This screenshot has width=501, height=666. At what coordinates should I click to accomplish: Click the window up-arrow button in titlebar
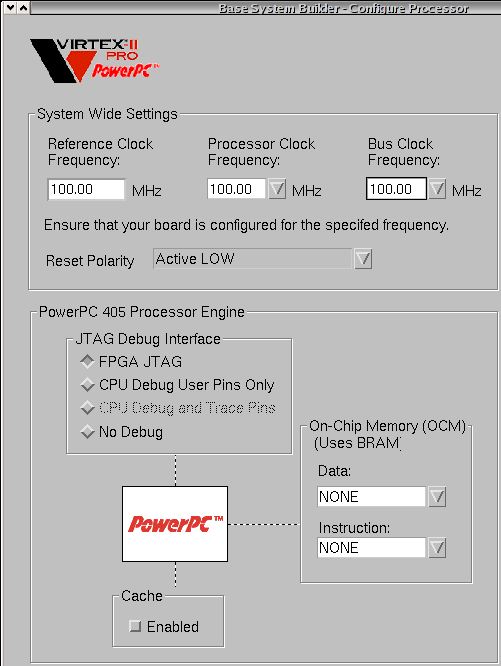(x=23, y=7)
